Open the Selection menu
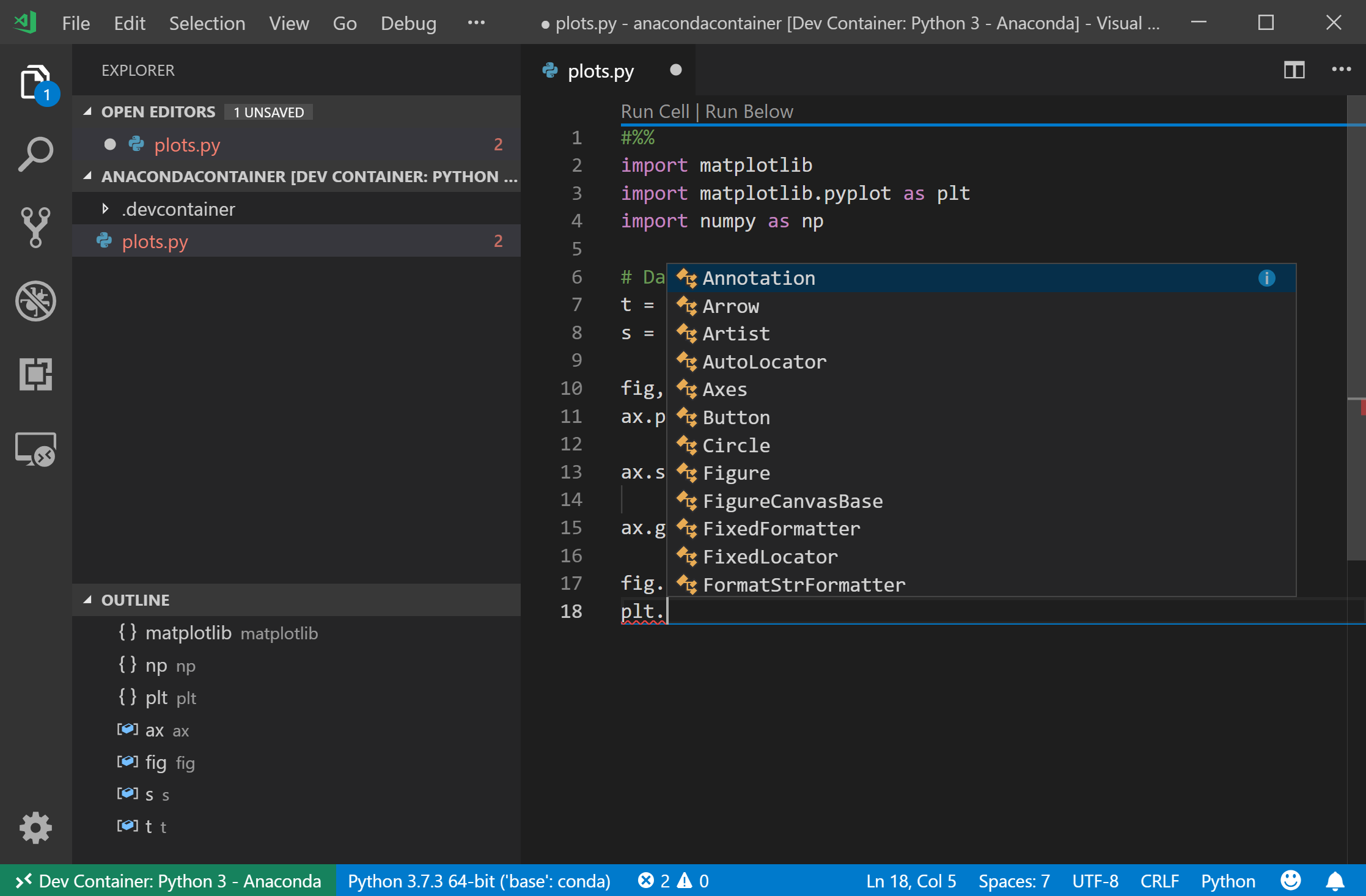1366x896 pixels. [x=207, y=23]
